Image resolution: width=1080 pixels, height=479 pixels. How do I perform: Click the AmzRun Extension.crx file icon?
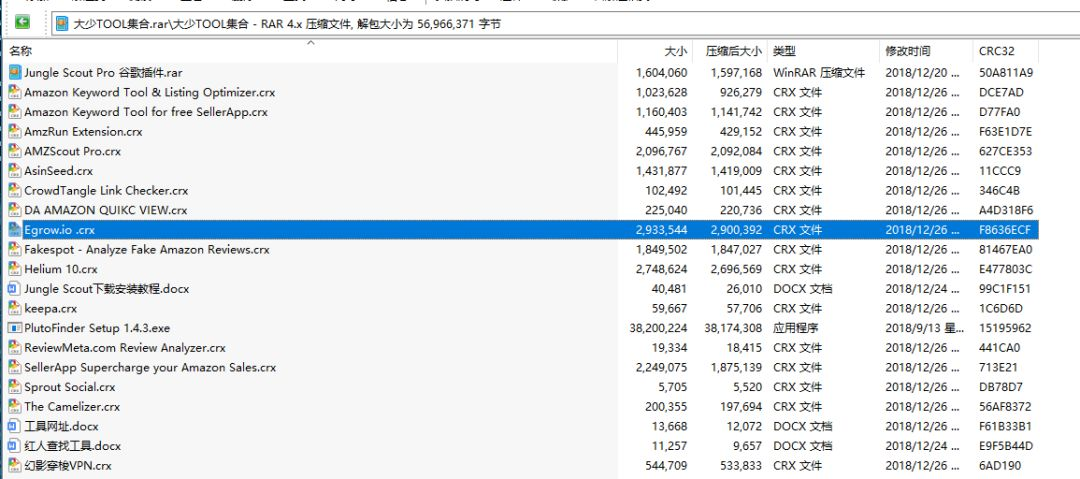click(14, 131)
